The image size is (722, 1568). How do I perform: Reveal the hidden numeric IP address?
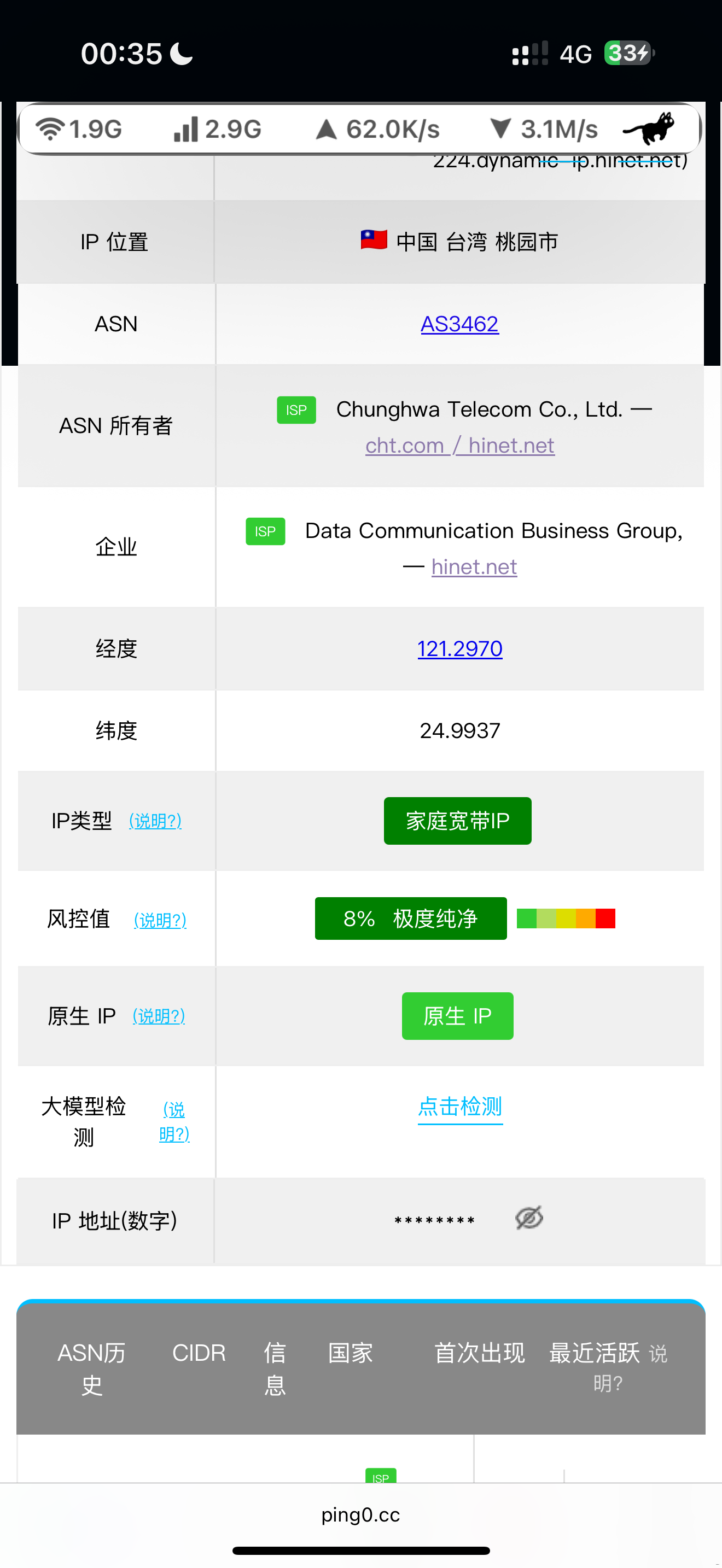pyautogui.click(x=529, y=1218)
